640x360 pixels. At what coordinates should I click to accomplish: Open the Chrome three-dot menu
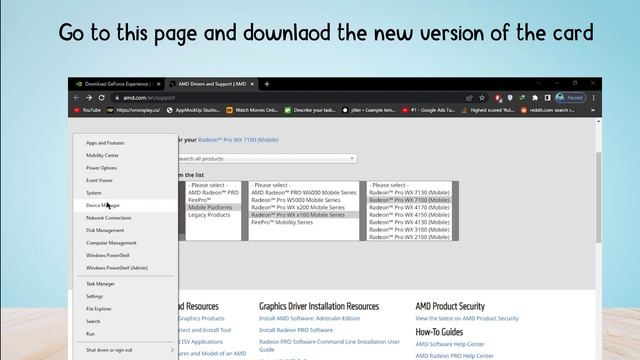coord(593,98)
